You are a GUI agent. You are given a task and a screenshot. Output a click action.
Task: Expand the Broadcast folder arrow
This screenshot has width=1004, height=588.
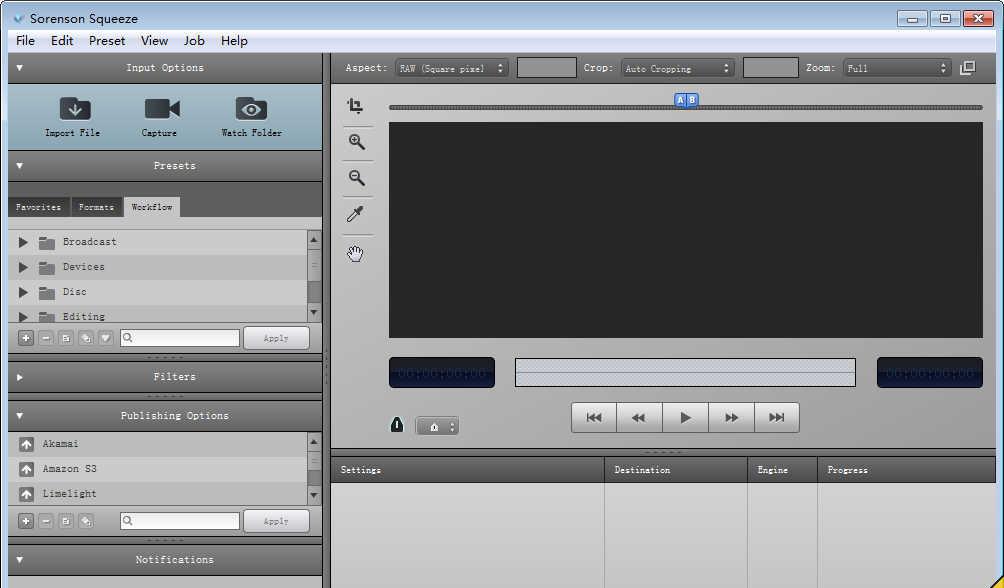coord(23,242)
